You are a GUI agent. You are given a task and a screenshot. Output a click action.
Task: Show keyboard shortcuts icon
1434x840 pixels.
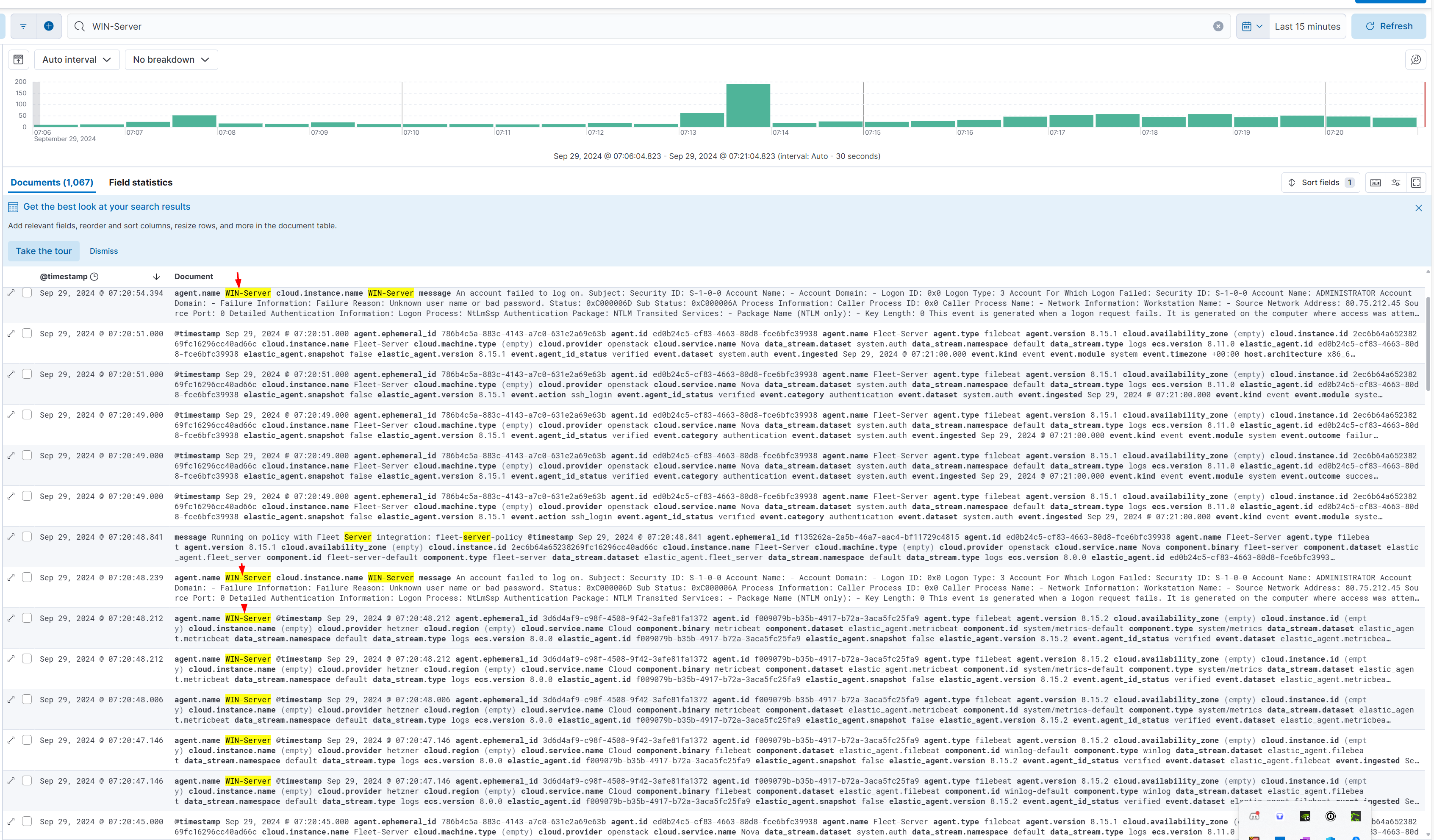pos(1376,183)
